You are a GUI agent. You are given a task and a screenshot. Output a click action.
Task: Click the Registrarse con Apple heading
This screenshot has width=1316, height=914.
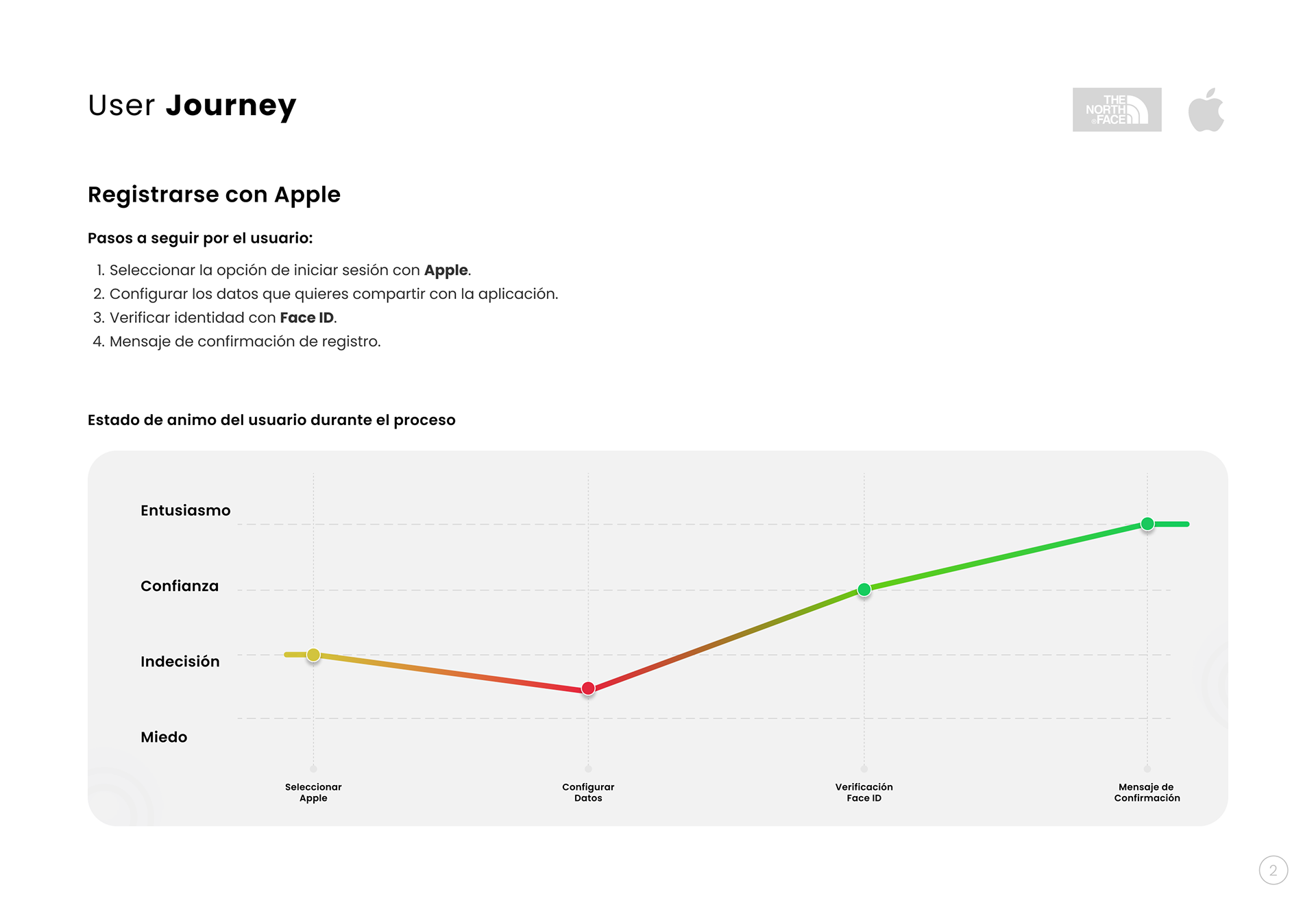tap(214, 195)
